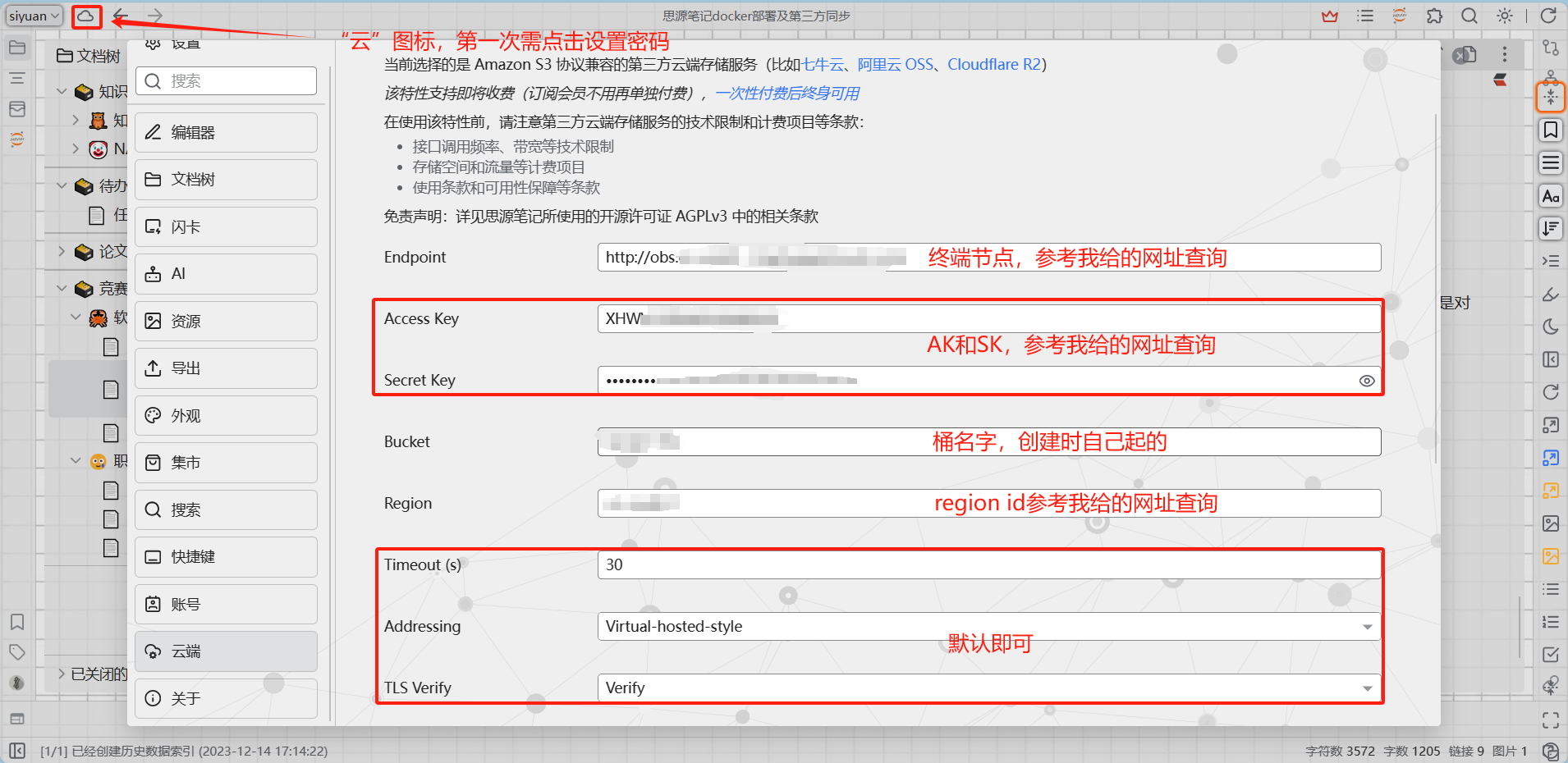Open 账号 settings tab
Image resolution: width=1568 pixels, height=763 pixels.
click(x=227, y=605)
